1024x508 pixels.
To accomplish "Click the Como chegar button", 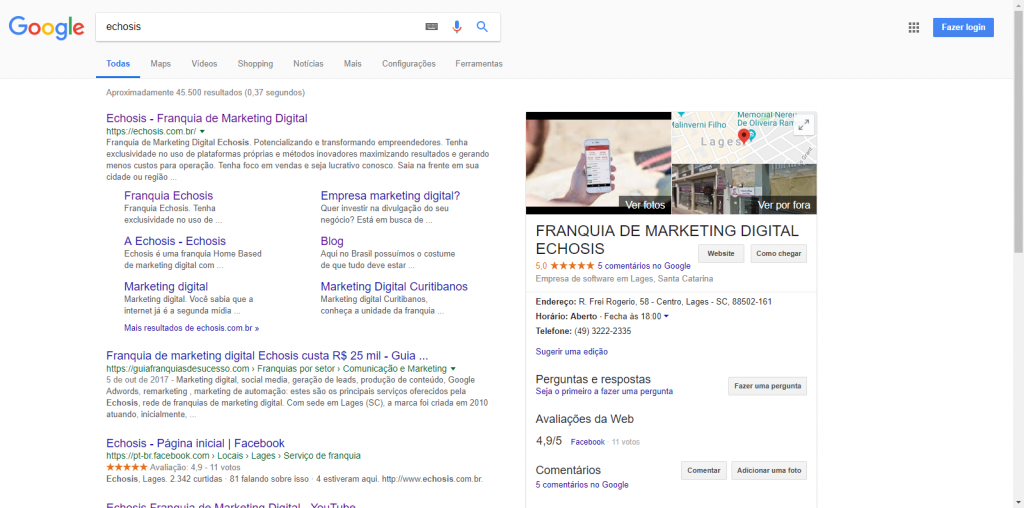I will [x=778, y=253].
